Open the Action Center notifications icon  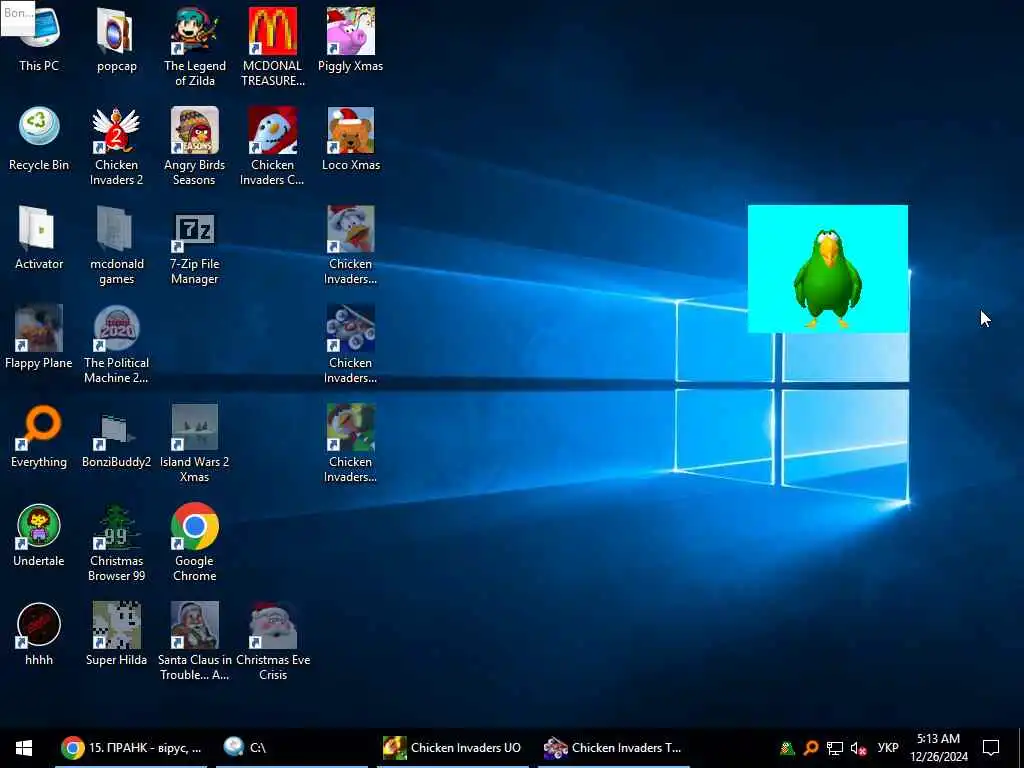point(991,748)
